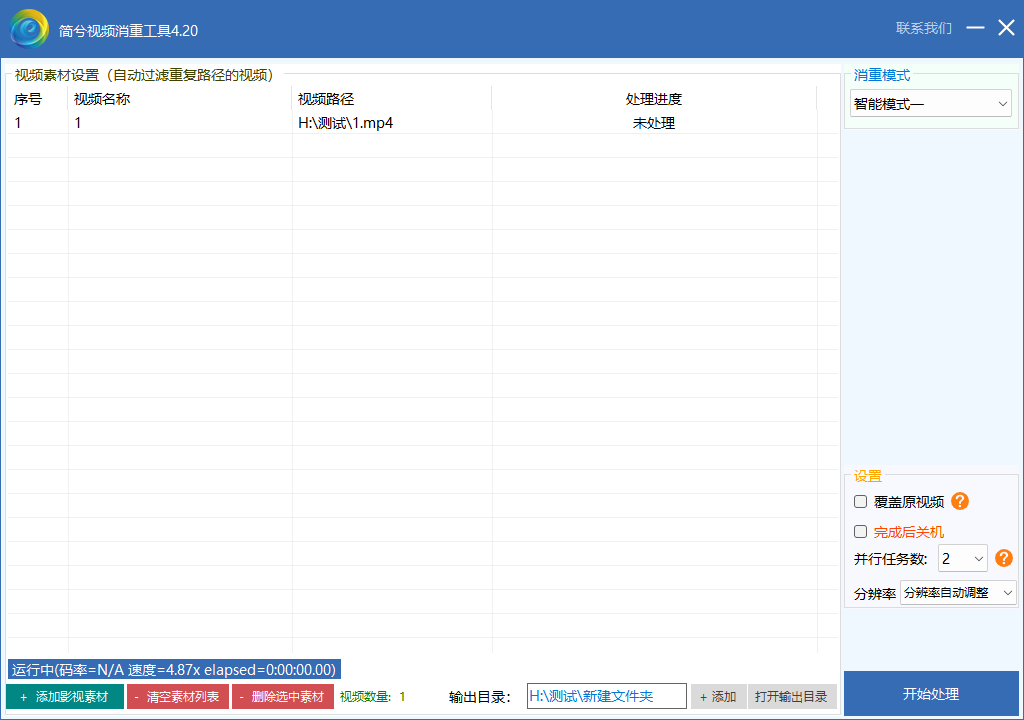
Task: Enable the 覆盖原视频 checkbox
Action: click(861, 501)
